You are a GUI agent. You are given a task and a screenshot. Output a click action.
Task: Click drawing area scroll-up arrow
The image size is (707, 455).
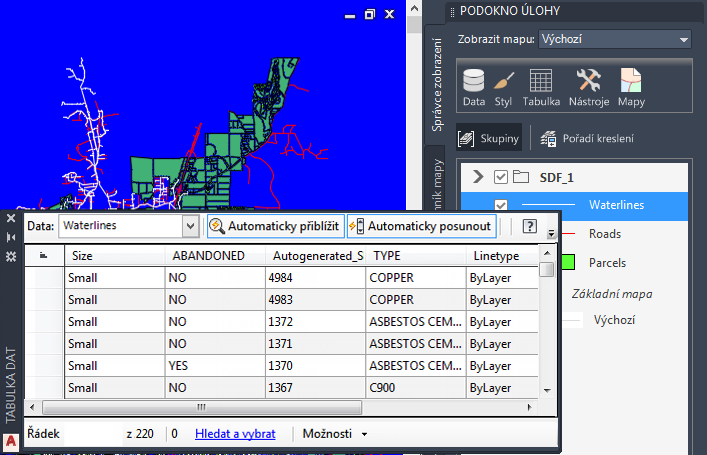click(x=414, y=9)
